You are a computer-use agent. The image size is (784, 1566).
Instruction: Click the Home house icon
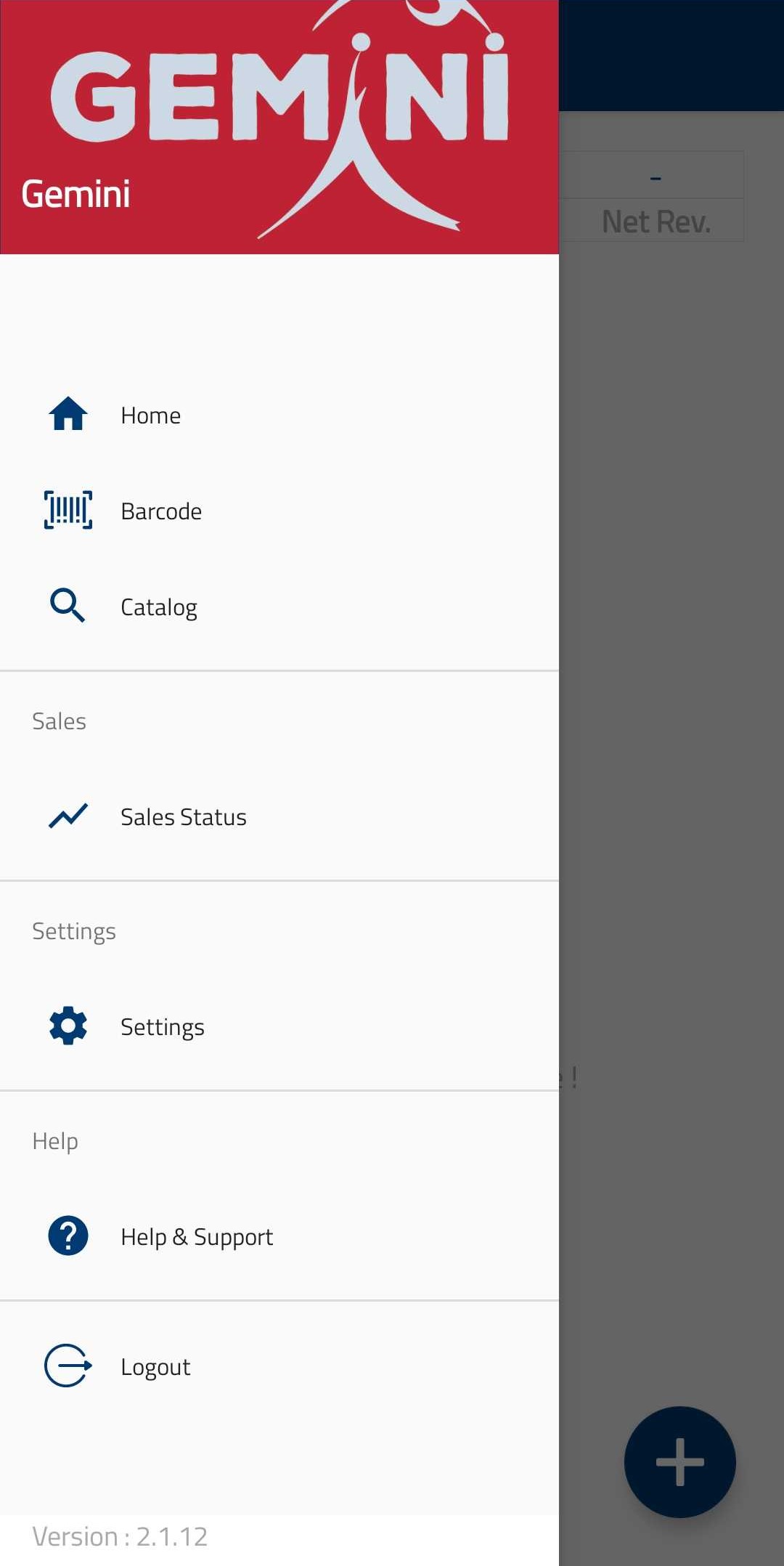tap(68, 415)
